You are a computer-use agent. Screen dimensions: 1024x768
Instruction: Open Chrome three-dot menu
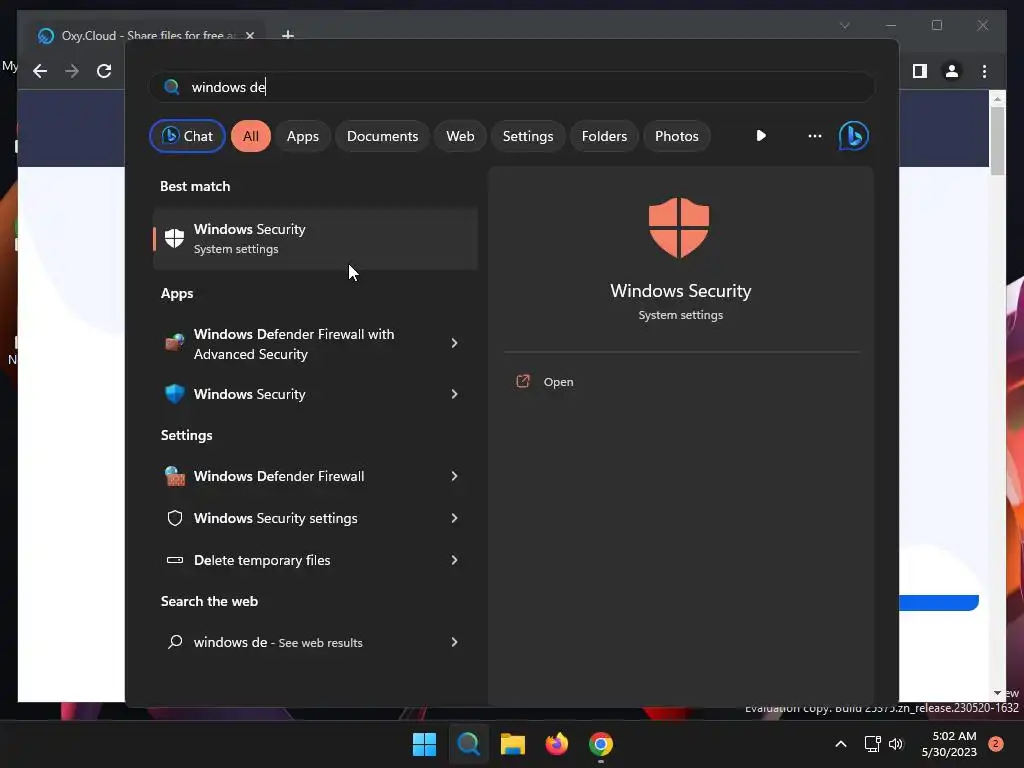point(984,71)
